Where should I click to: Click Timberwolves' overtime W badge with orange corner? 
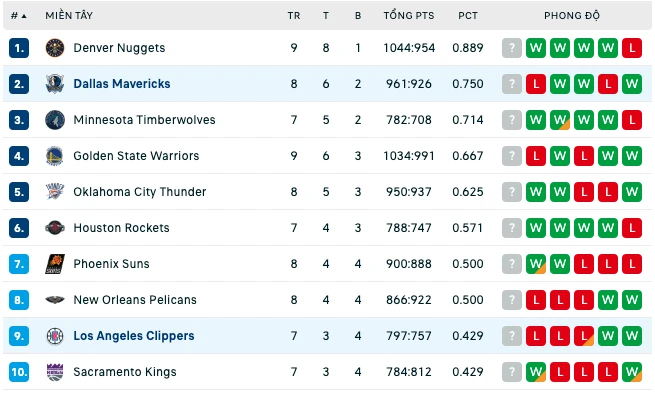tap(560, 120)
